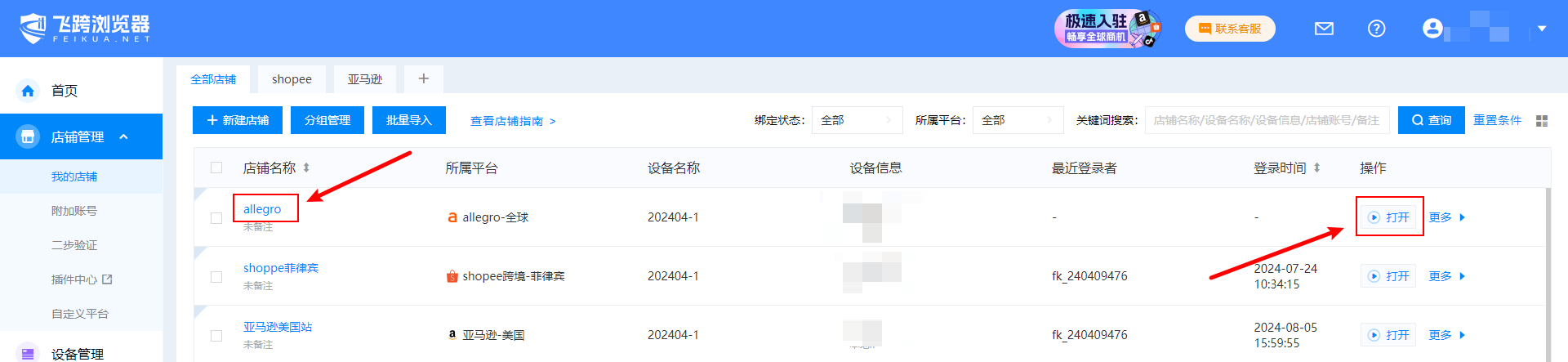This screenshot has width=1568, height=362.
Task: Select 附加账号 in the sidebar menu
Action: pos(74,211)
